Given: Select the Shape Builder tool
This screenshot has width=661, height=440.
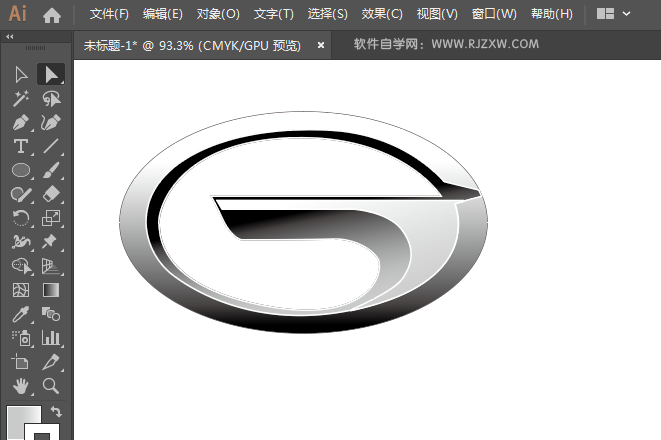Looking at the screenshot, I should point(21,266).
